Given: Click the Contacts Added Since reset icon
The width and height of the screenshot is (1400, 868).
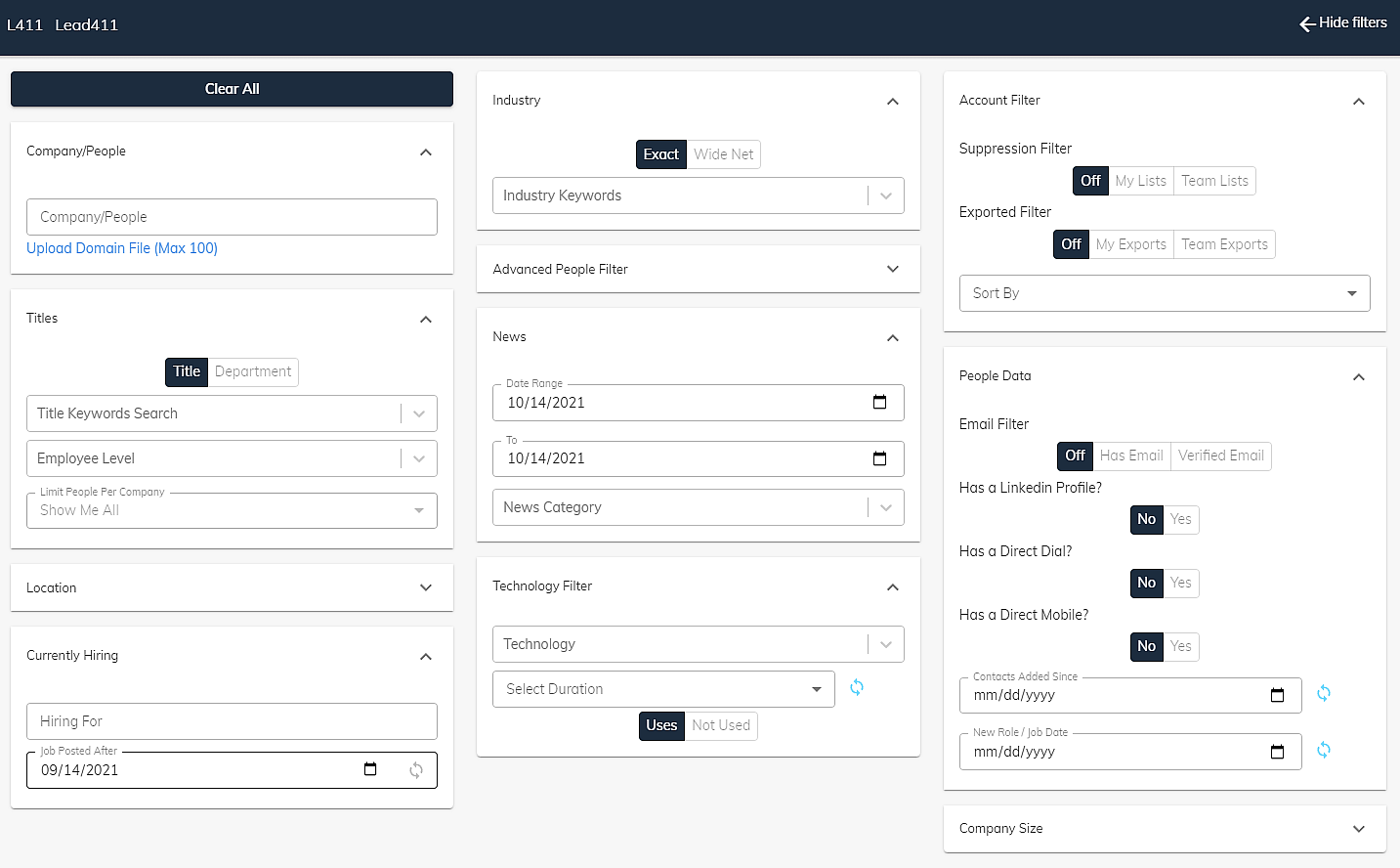Looking at the screenshot, I should pos(1324,693).
